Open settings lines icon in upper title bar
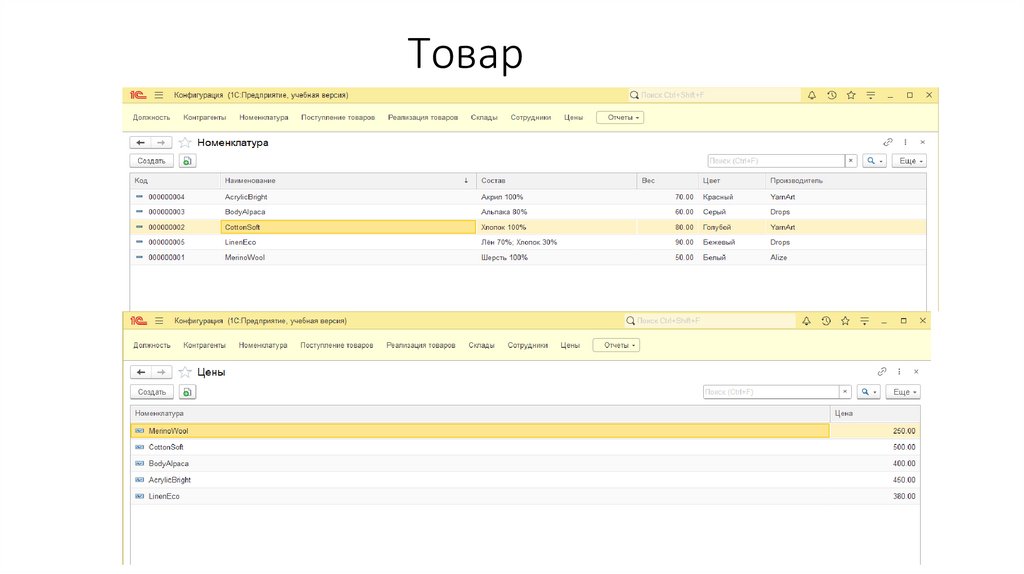The image size is (1024, 574). [x=871, y=95]
